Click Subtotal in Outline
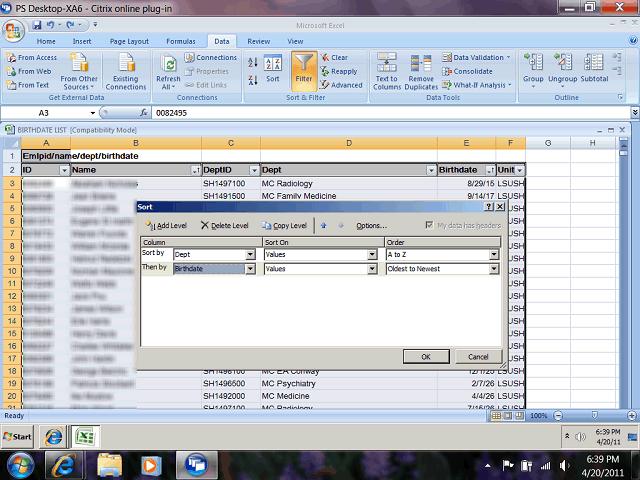Screen dimensions: 640x480 (594, 69)
